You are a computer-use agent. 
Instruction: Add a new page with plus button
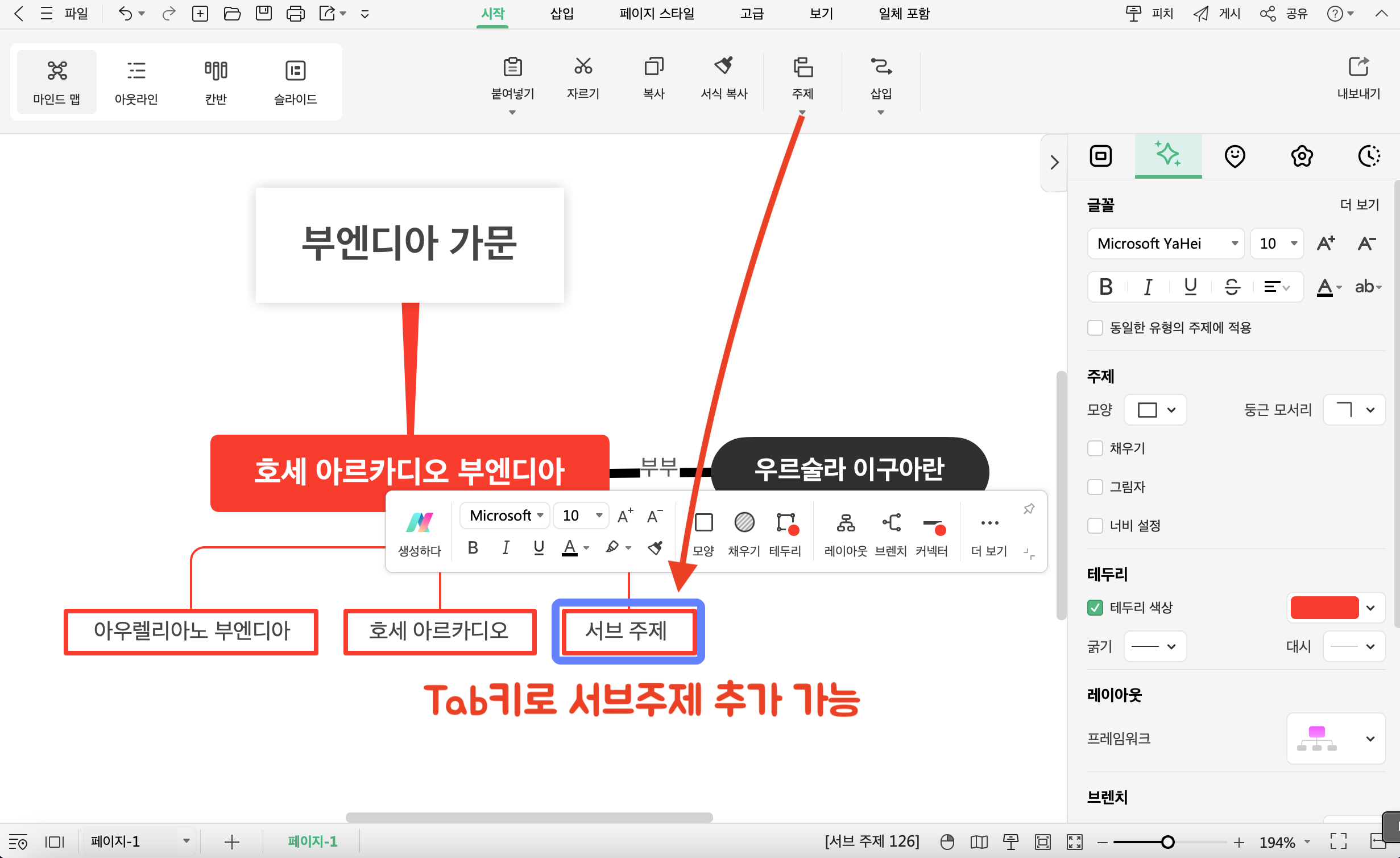point(231,841)
